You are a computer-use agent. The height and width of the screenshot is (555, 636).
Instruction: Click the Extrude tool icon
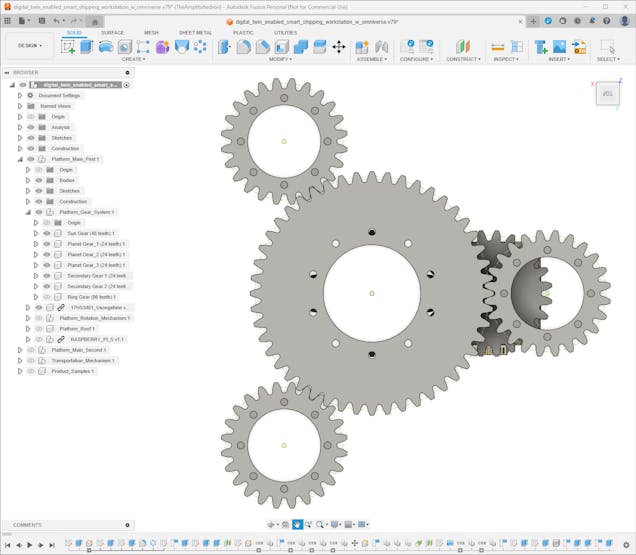pos(86,46)
